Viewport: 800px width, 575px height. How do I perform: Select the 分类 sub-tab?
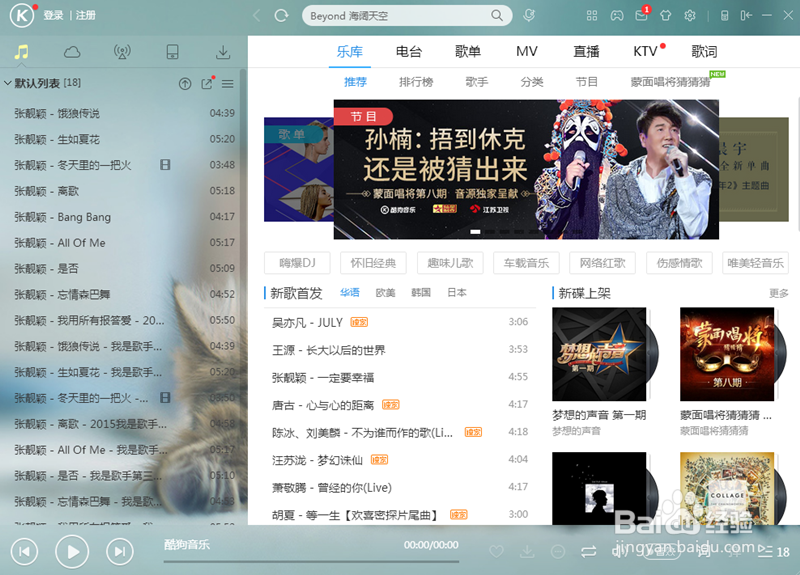point(532,82)
